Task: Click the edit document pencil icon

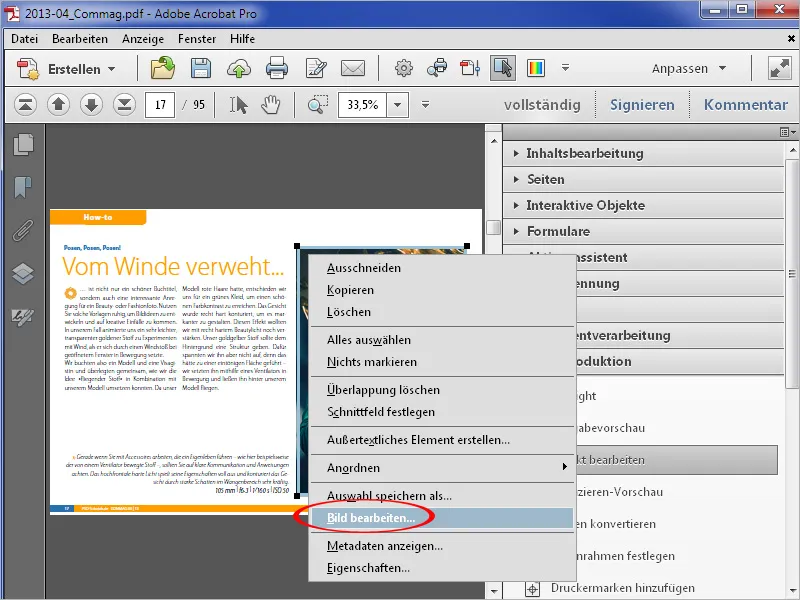Action: [x=316, y=68]
